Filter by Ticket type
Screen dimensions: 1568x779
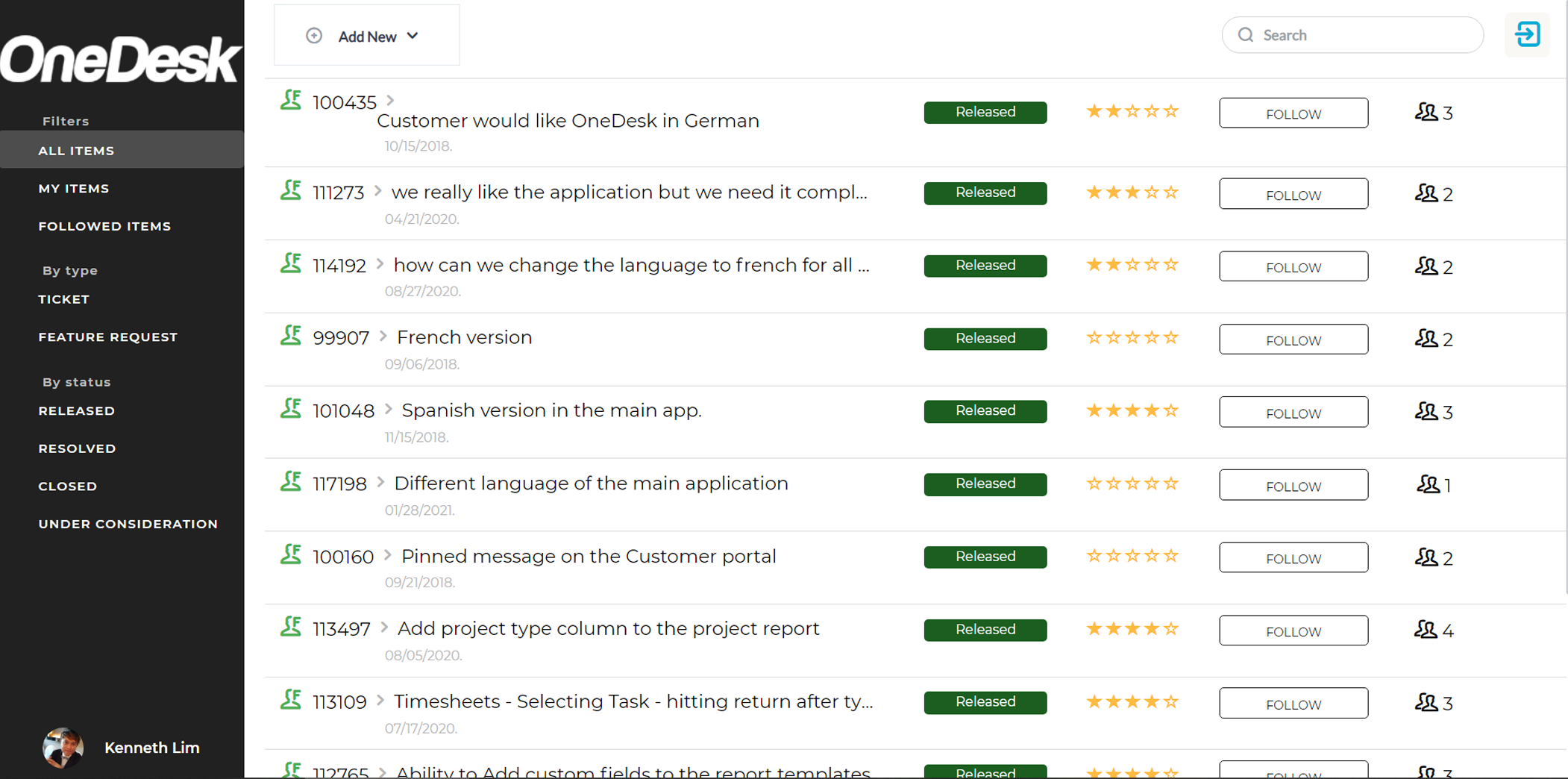64,299
